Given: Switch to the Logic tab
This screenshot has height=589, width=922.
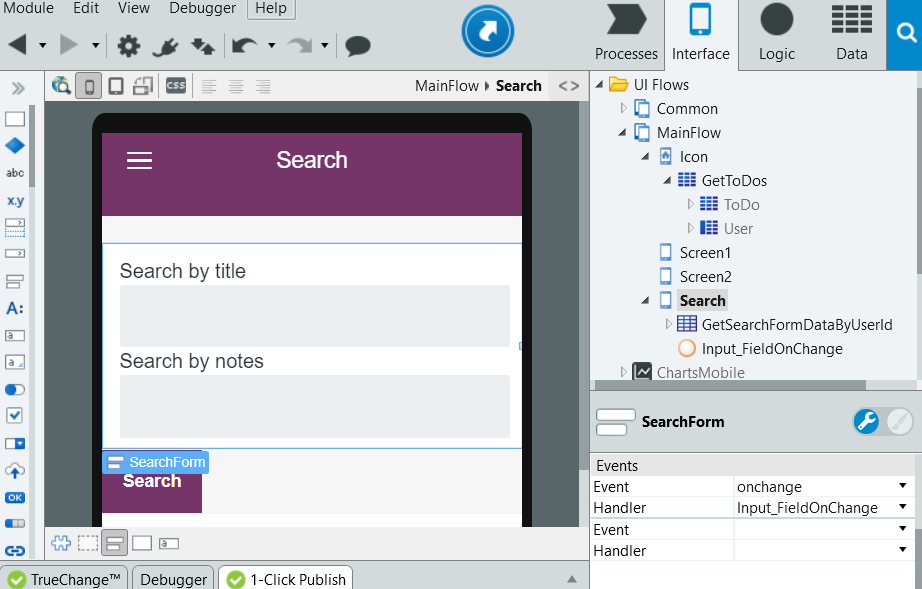Looking at the screenshot, I should pyautogui.click(x=776, y=35).
